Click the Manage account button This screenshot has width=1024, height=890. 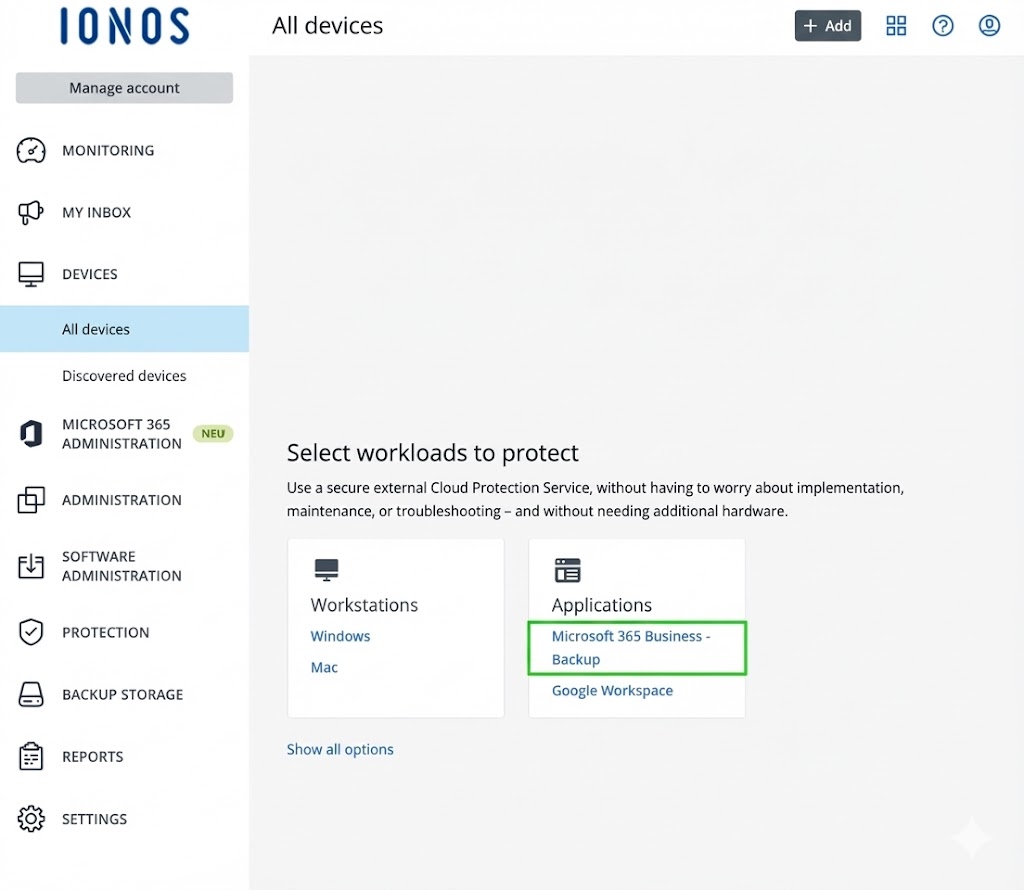click(x=123, y=87)
